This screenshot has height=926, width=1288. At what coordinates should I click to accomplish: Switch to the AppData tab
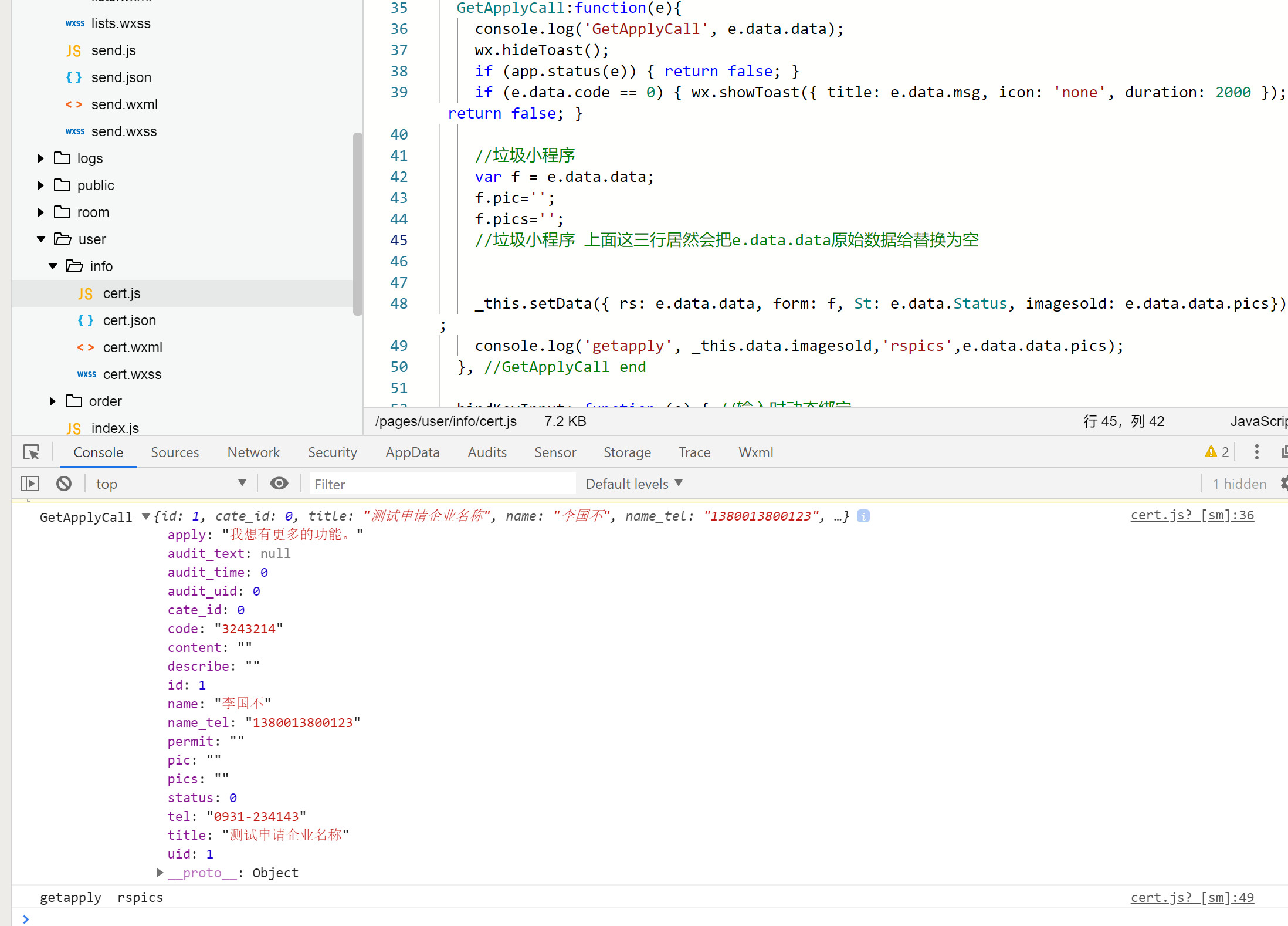click(x=412, y=452)
